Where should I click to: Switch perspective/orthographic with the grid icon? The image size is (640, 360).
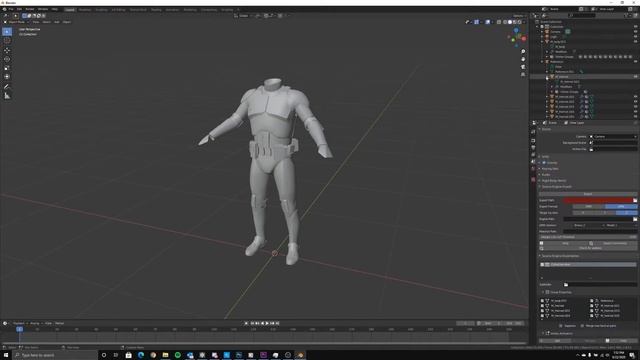[523, 75]
